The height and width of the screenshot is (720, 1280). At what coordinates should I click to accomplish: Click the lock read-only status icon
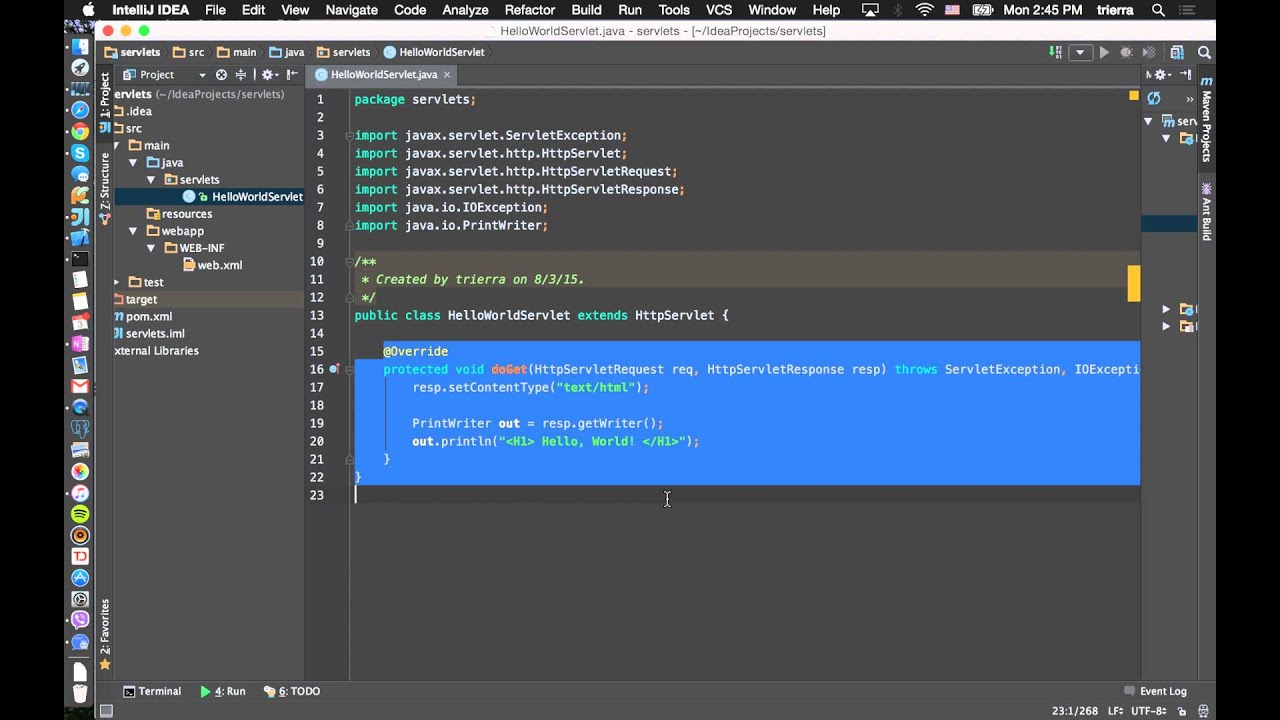pos(1183,711)
